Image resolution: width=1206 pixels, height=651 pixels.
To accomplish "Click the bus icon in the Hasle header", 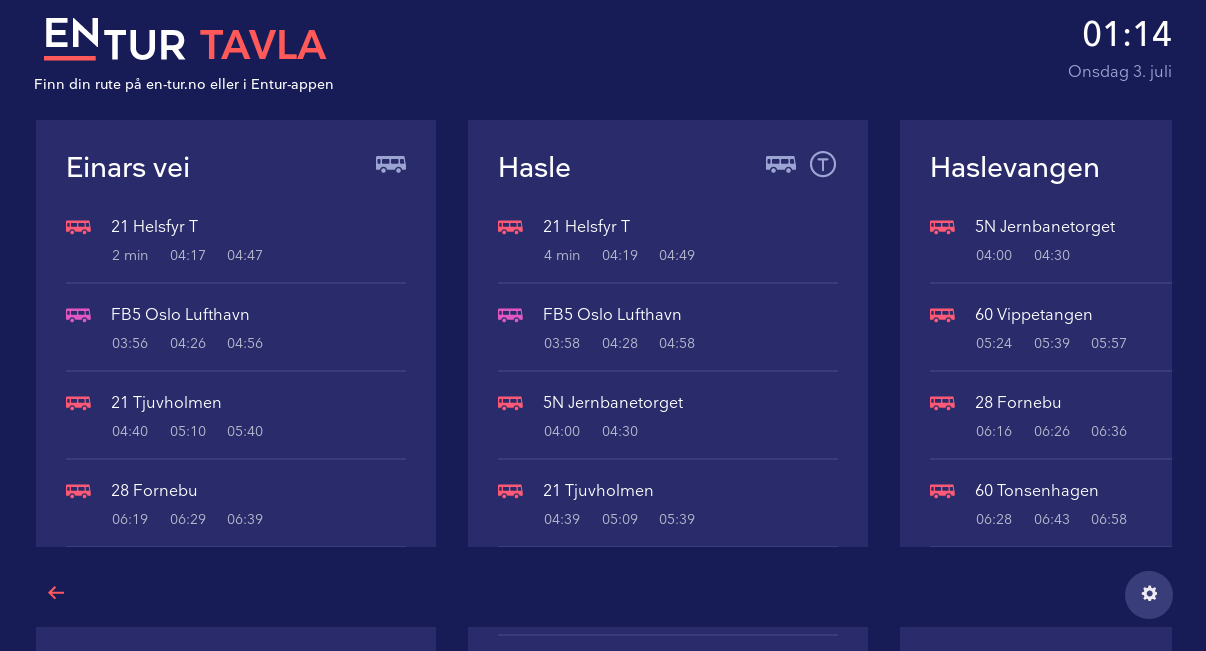I will [780, 164].
